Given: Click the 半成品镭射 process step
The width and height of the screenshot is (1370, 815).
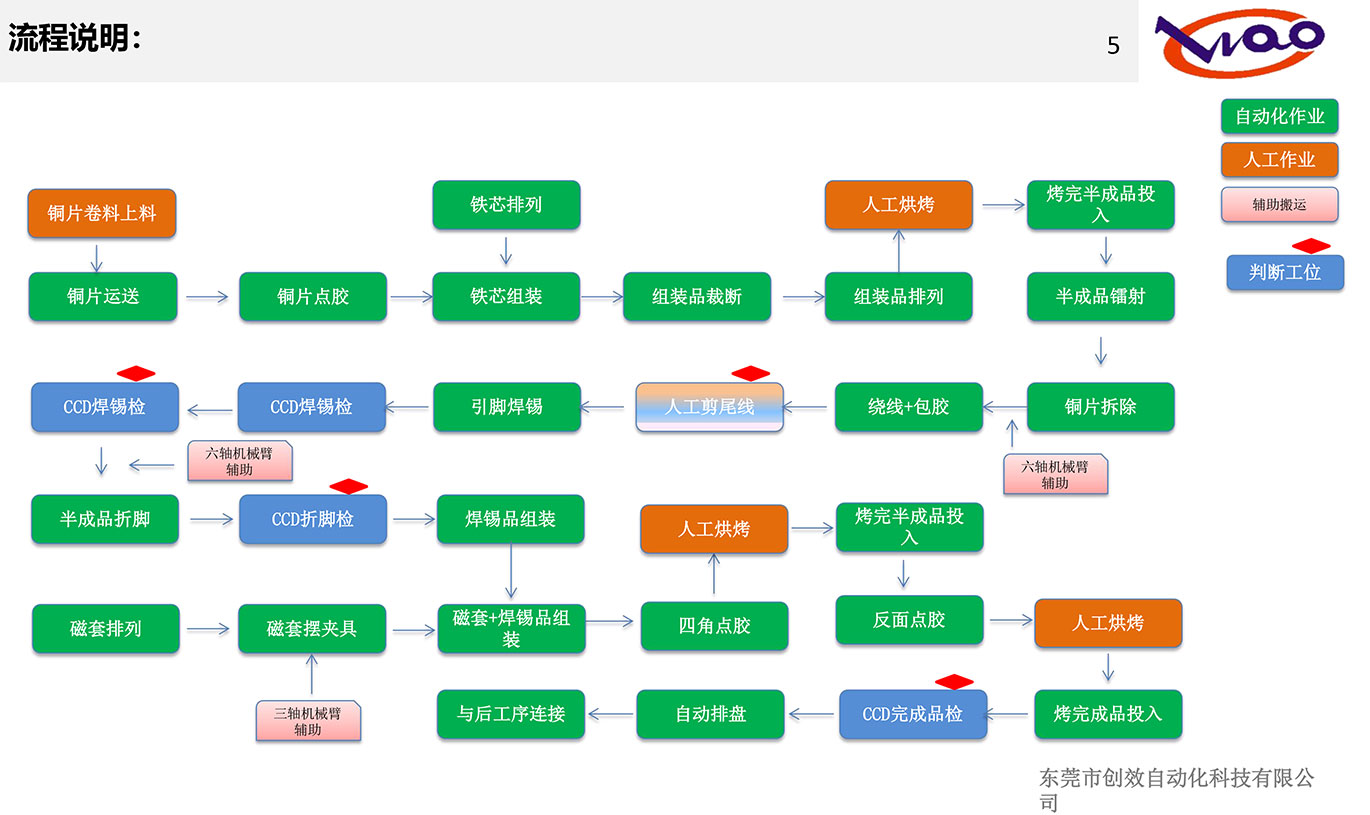Looking at the screenshot, I should 1100,297.
